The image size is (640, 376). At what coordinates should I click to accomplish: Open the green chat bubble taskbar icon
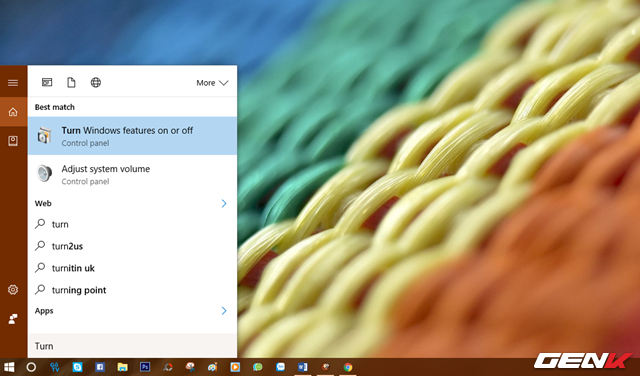(258, 367)
